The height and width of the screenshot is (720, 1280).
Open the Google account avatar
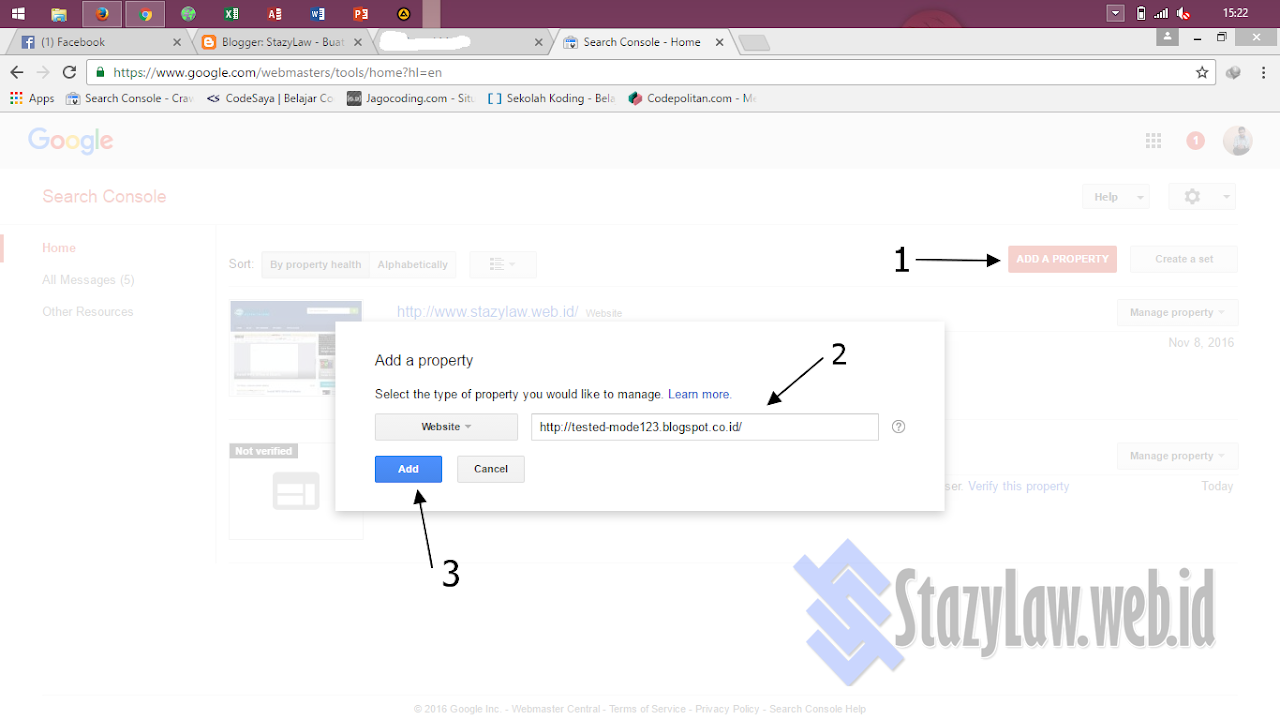click(1237, 141)
